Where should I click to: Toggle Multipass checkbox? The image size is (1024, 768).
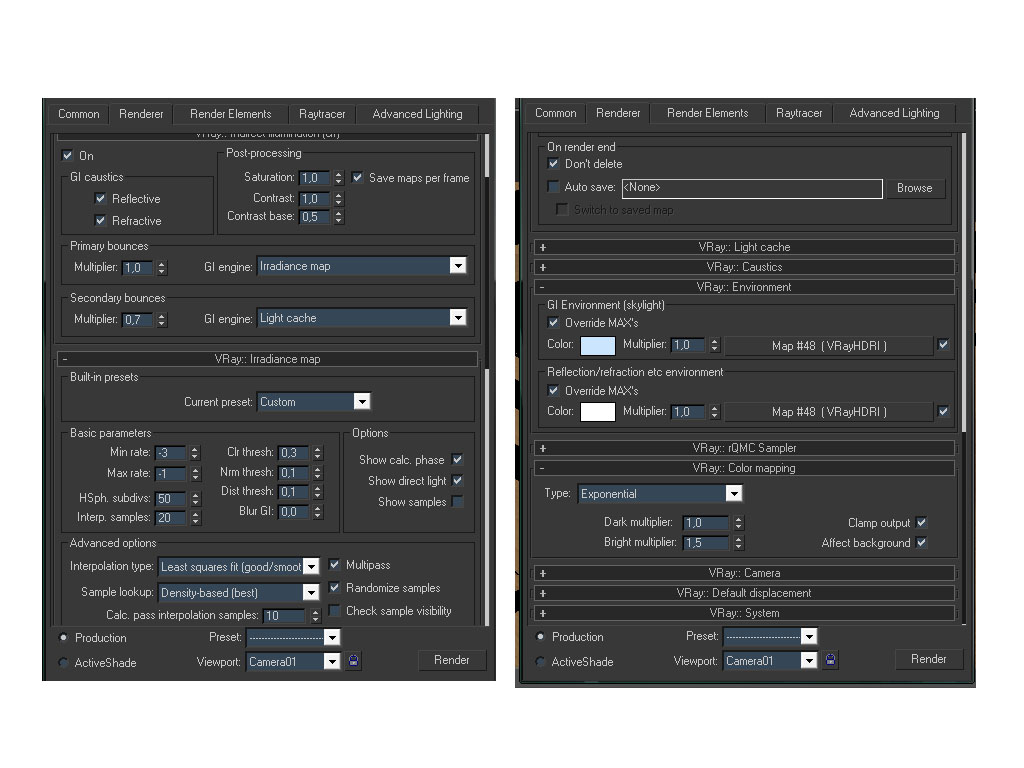pyautogui.click(x=334, y=564)
